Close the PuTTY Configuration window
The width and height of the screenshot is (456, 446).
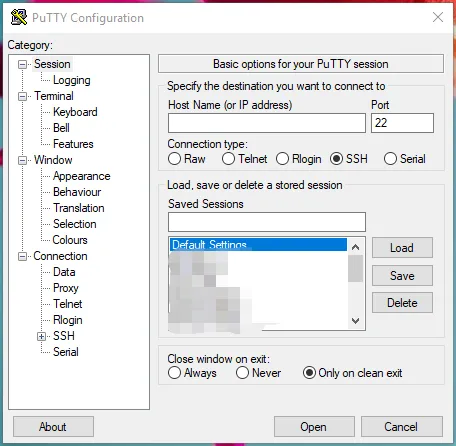pyautogui.click(x=438, y=17)
